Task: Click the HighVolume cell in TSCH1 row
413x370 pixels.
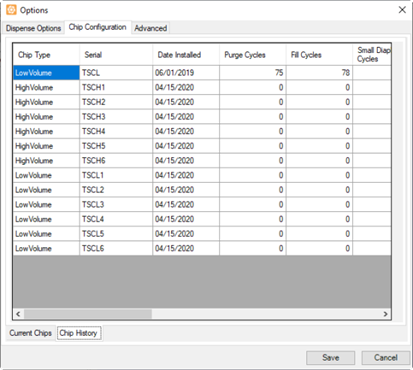Action: click(46, 87)
